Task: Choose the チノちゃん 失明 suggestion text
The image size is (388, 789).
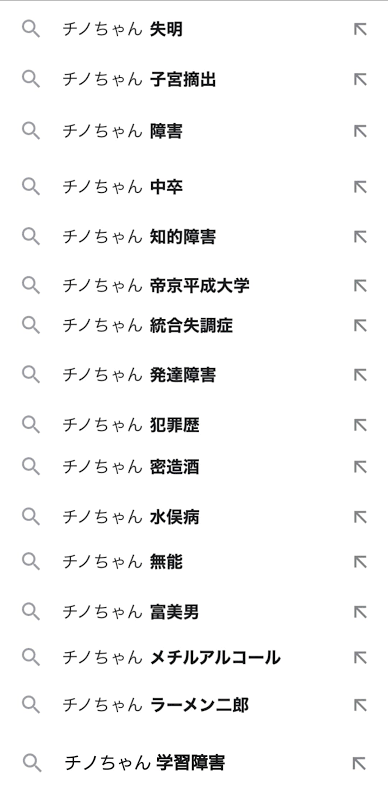Action: (x=122, y=30)
